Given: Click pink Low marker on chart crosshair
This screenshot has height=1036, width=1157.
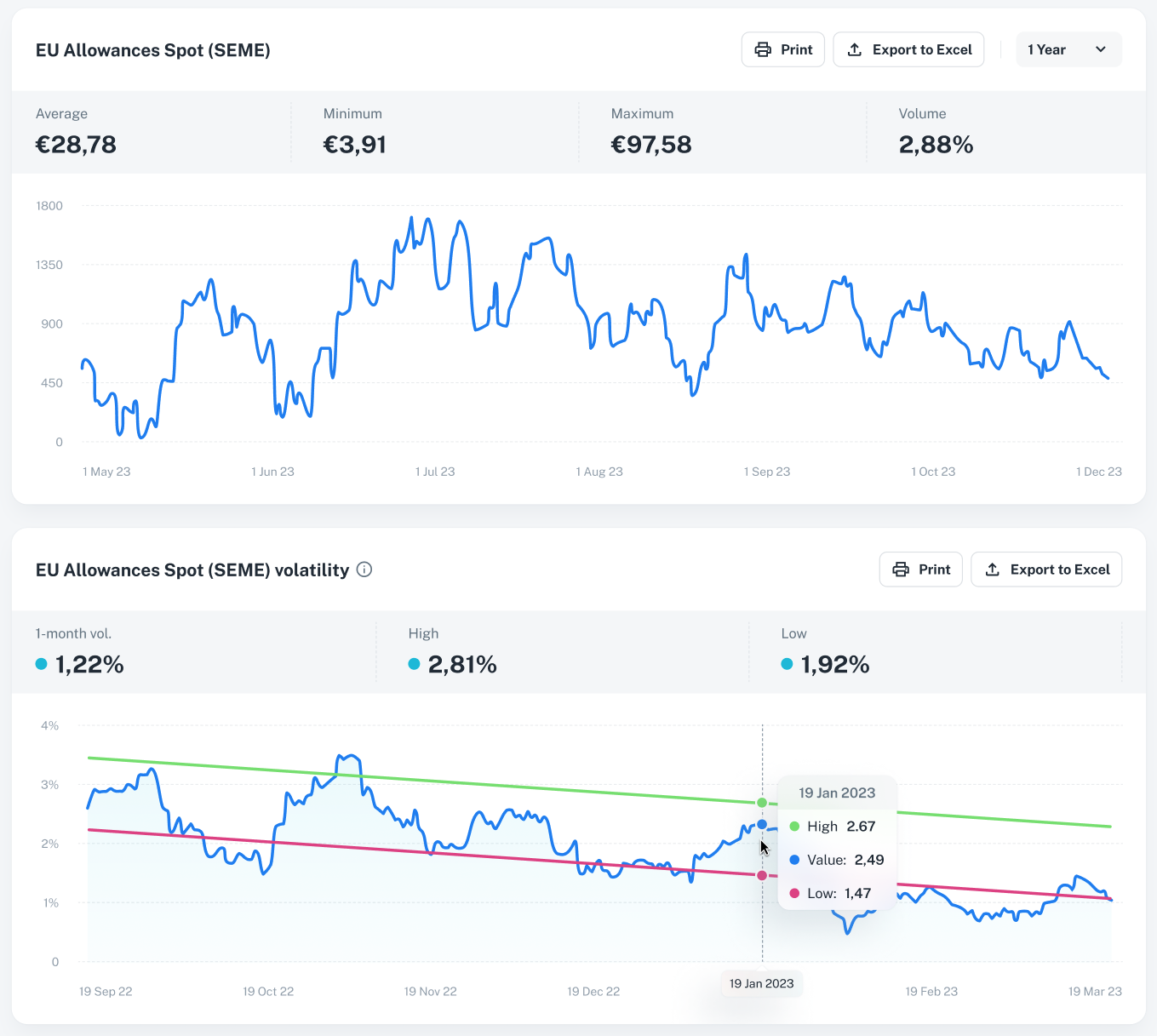Looking at the screenshot, I should [762, 875].
